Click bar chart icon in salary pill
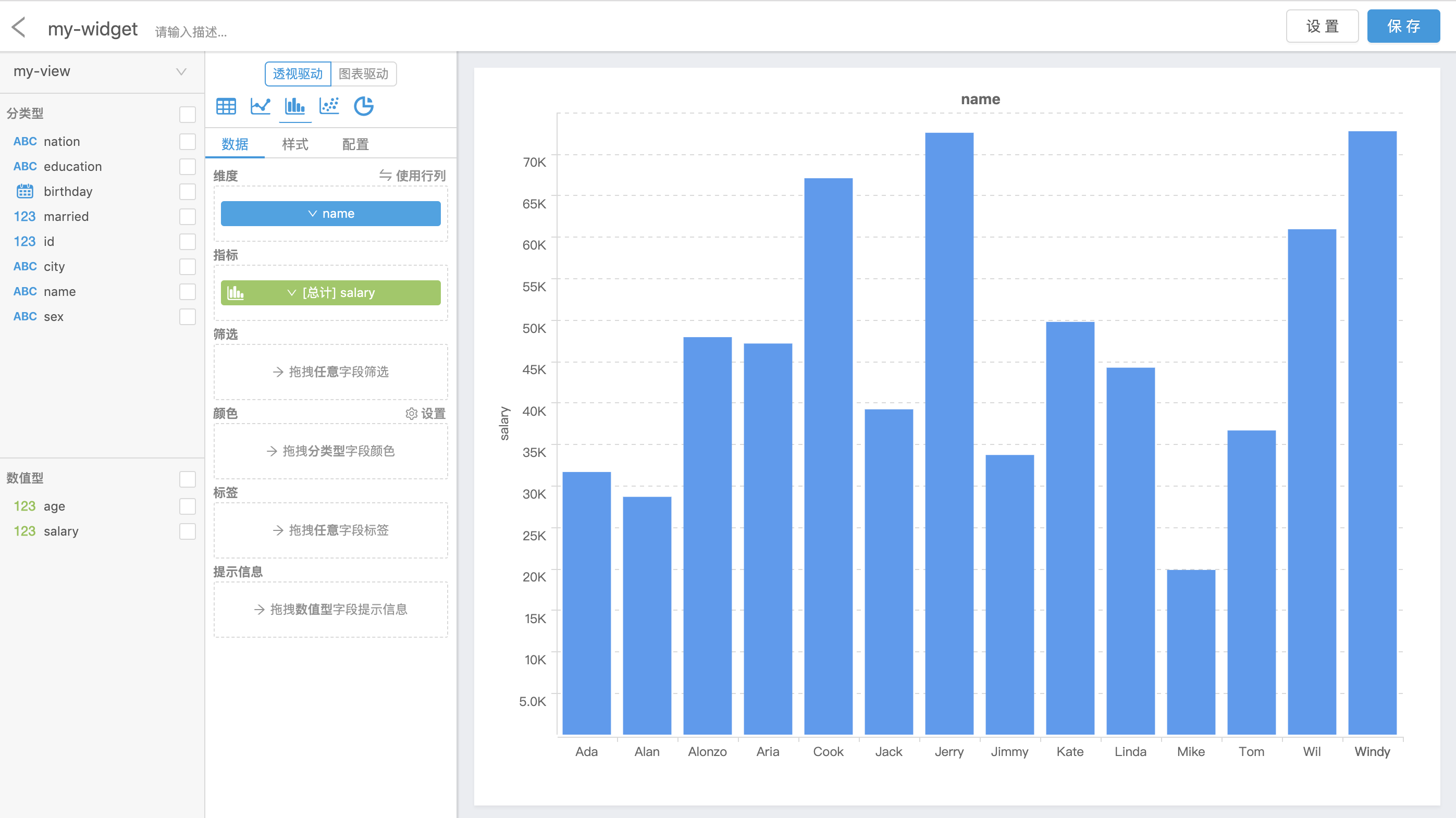Viewport: 1456px width, 818px height. [x=235, y=293]
